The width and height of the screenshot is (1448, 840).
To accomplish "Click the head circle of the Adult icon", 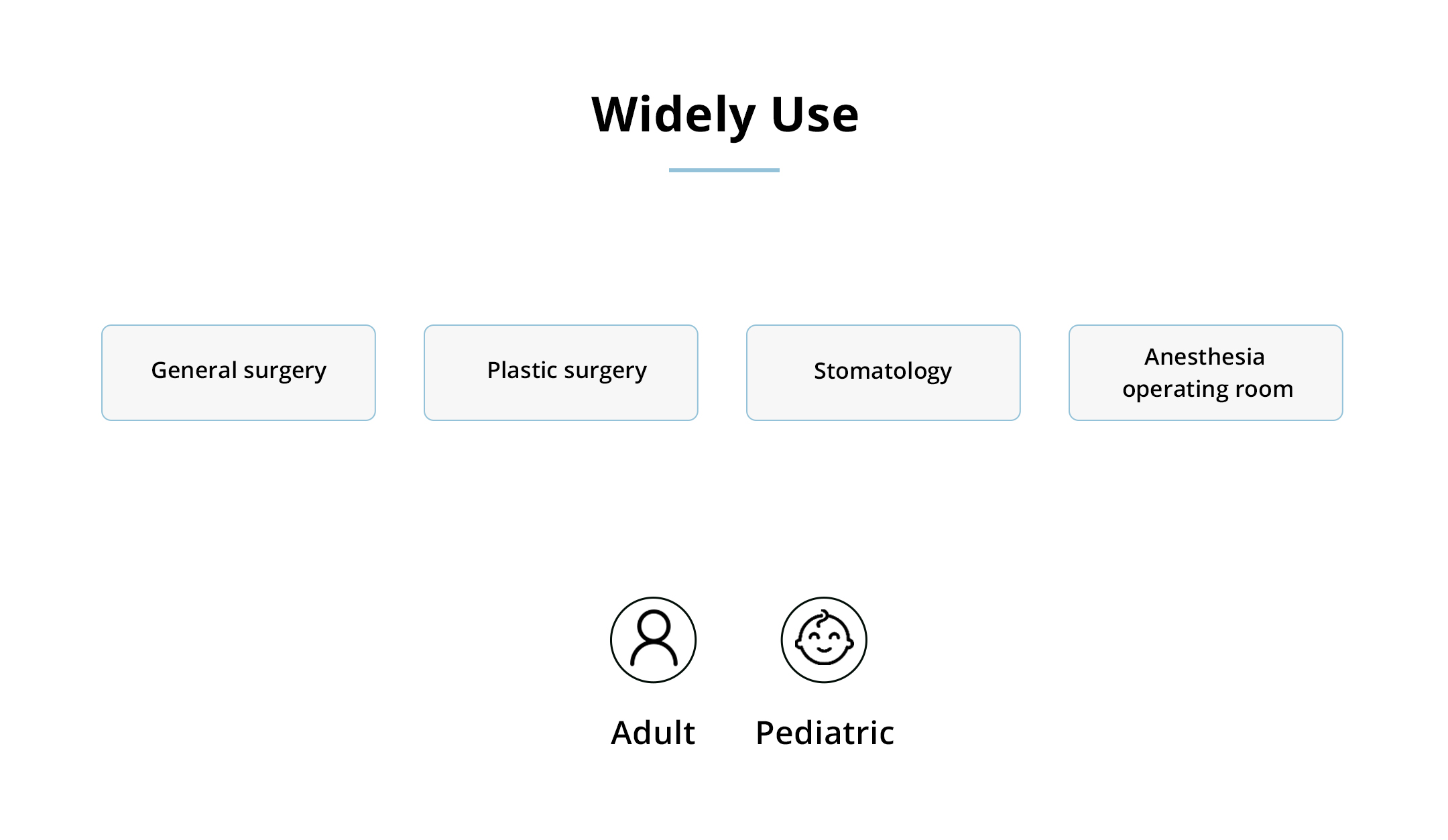I will pos(654,626).
